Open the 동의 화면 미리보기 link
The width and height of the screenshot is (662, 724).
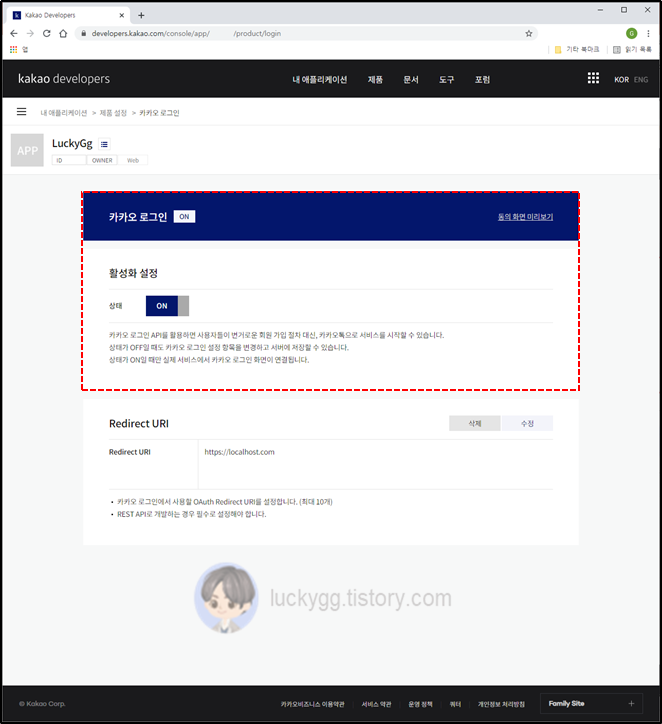[x=525, y=217]
